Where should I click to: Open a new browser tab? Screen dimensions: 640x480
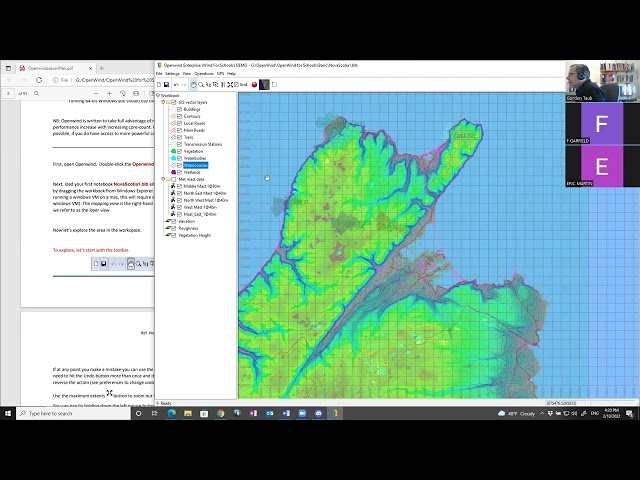pos(102,68)
